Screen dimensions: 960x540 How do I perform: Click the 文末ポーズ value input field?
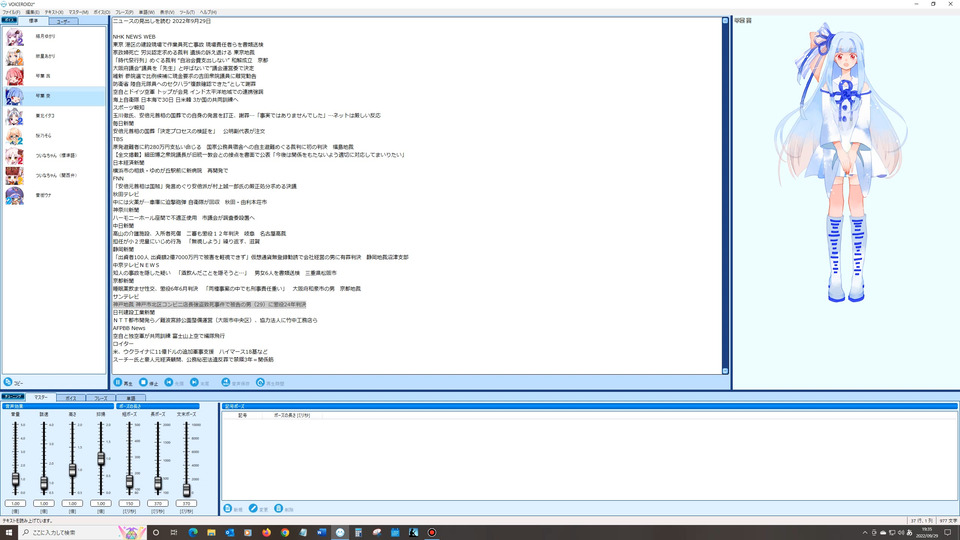(x=186, y=503)
